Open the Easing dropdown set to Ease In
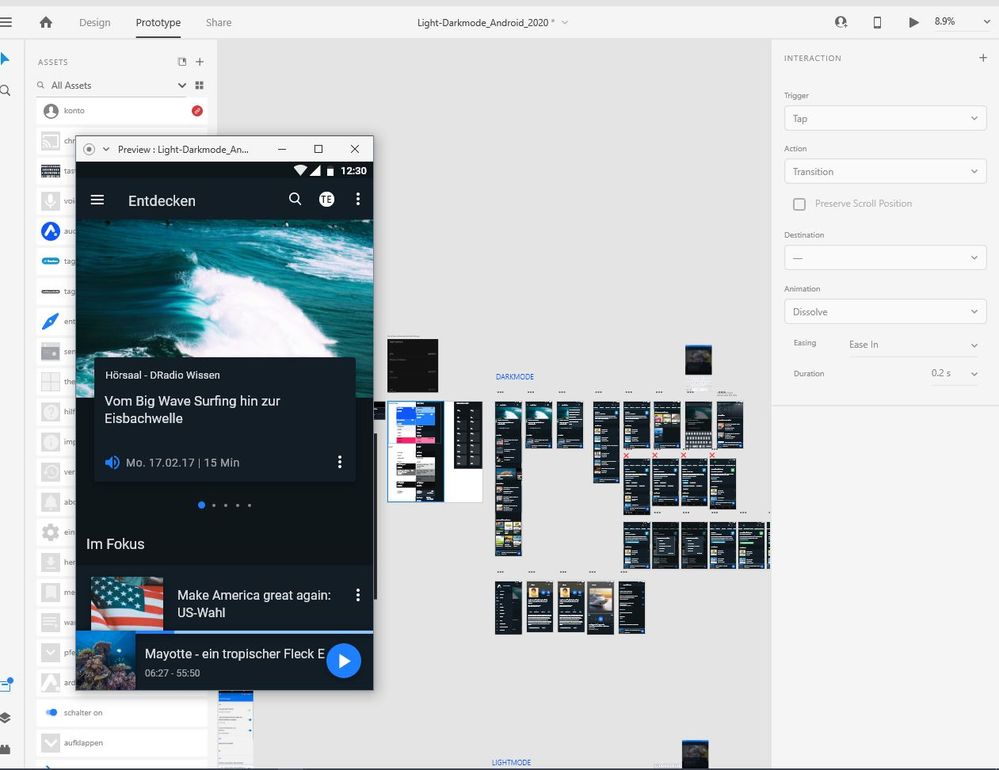This screenshot has height=770, width=999. coord(913,345)
